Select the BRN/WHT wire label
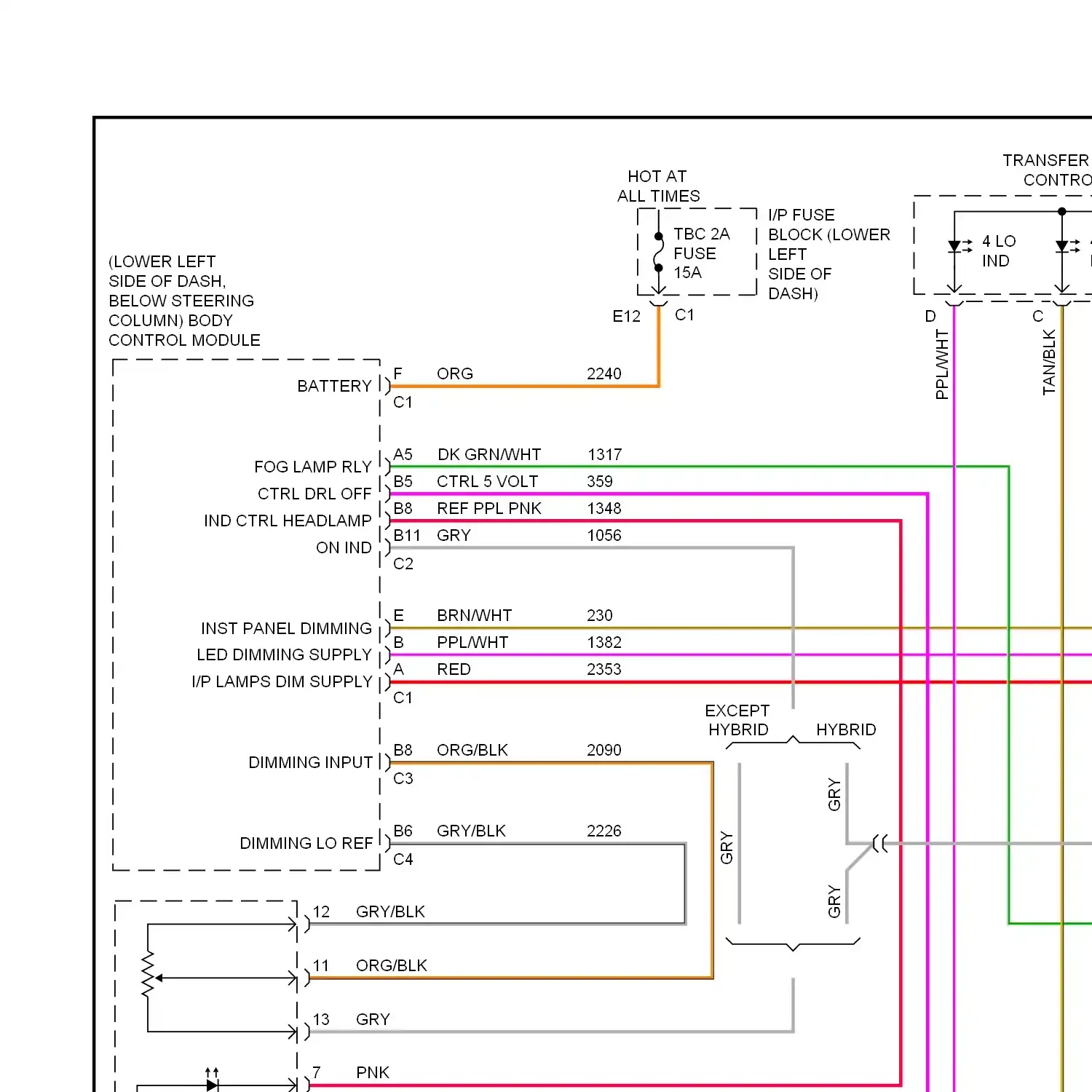1092x1092 pixels. click(x=474, y=615)
